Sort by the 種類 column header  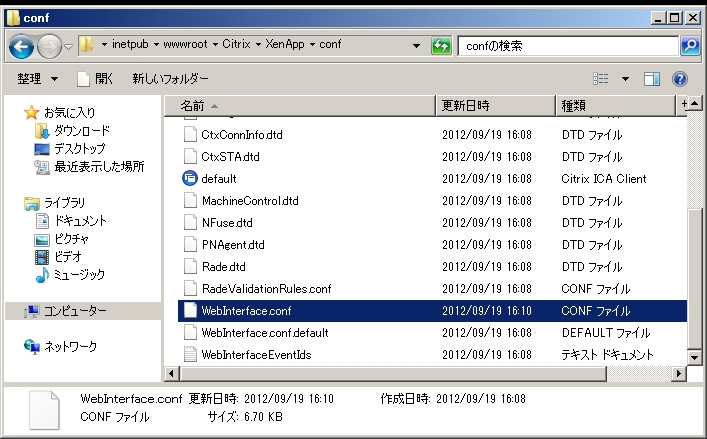pos(573,105)
